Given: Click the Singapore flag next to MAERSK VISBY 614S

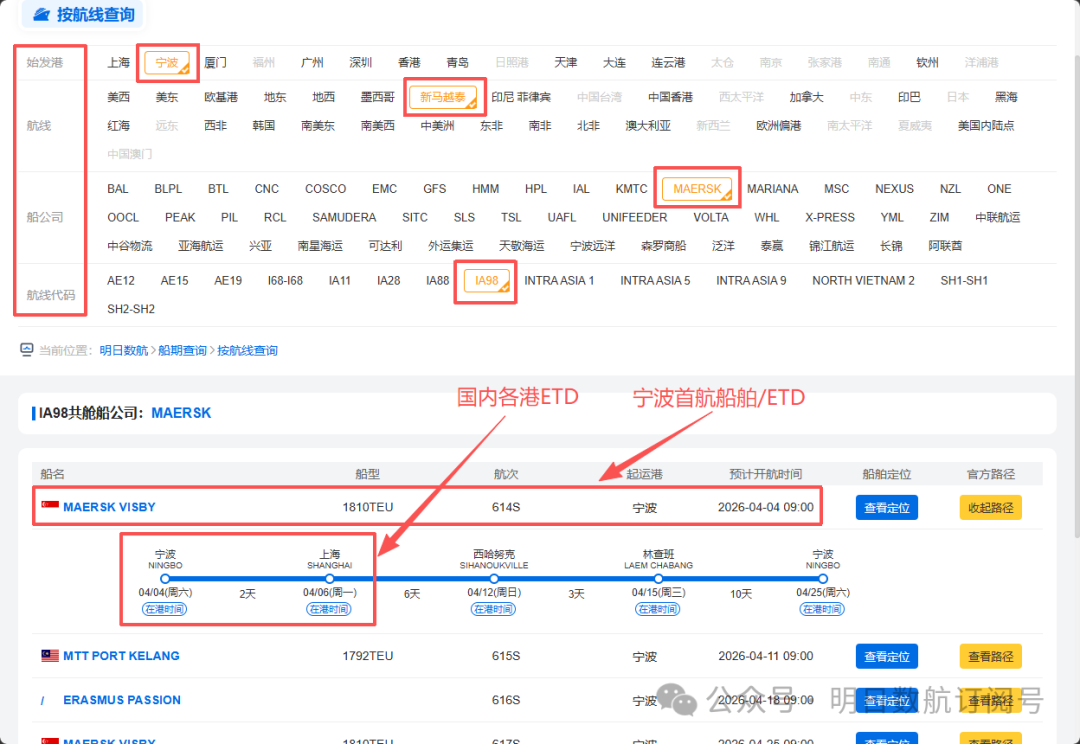Looking at the screenshot, I should click(49, 507).
